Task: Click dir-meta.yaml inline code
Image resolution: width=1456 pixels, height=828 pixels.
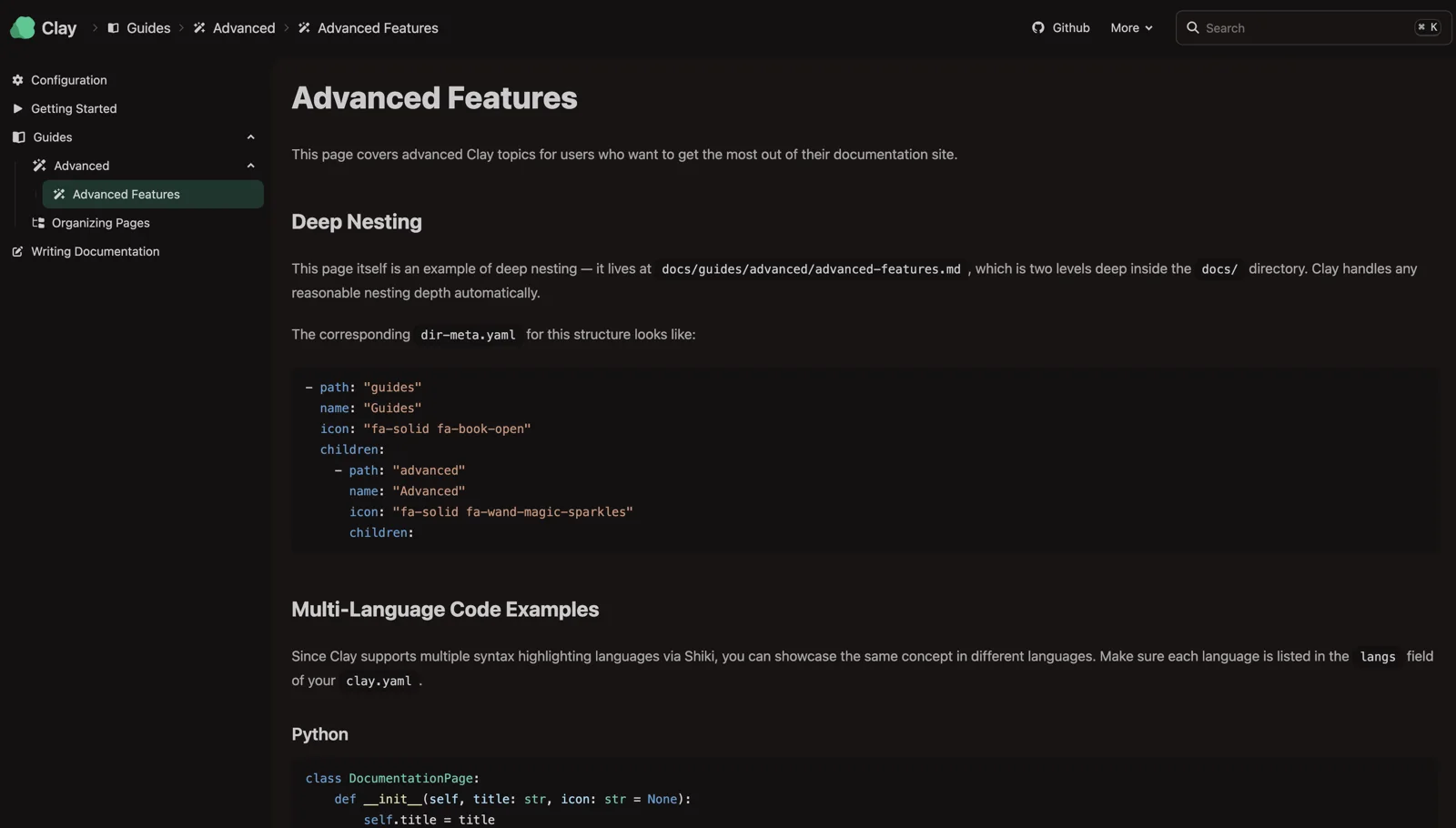Action: coord(468,335)
